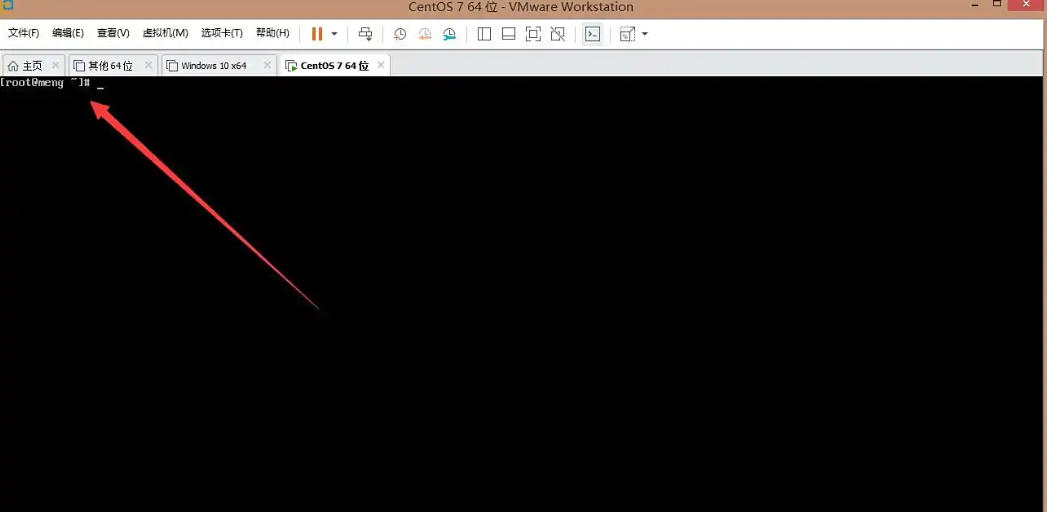This screenshot has width=1047, height=512.
Task: Toggle Unity mode icon
Action: pyautogui.click(x=558, y=34)
